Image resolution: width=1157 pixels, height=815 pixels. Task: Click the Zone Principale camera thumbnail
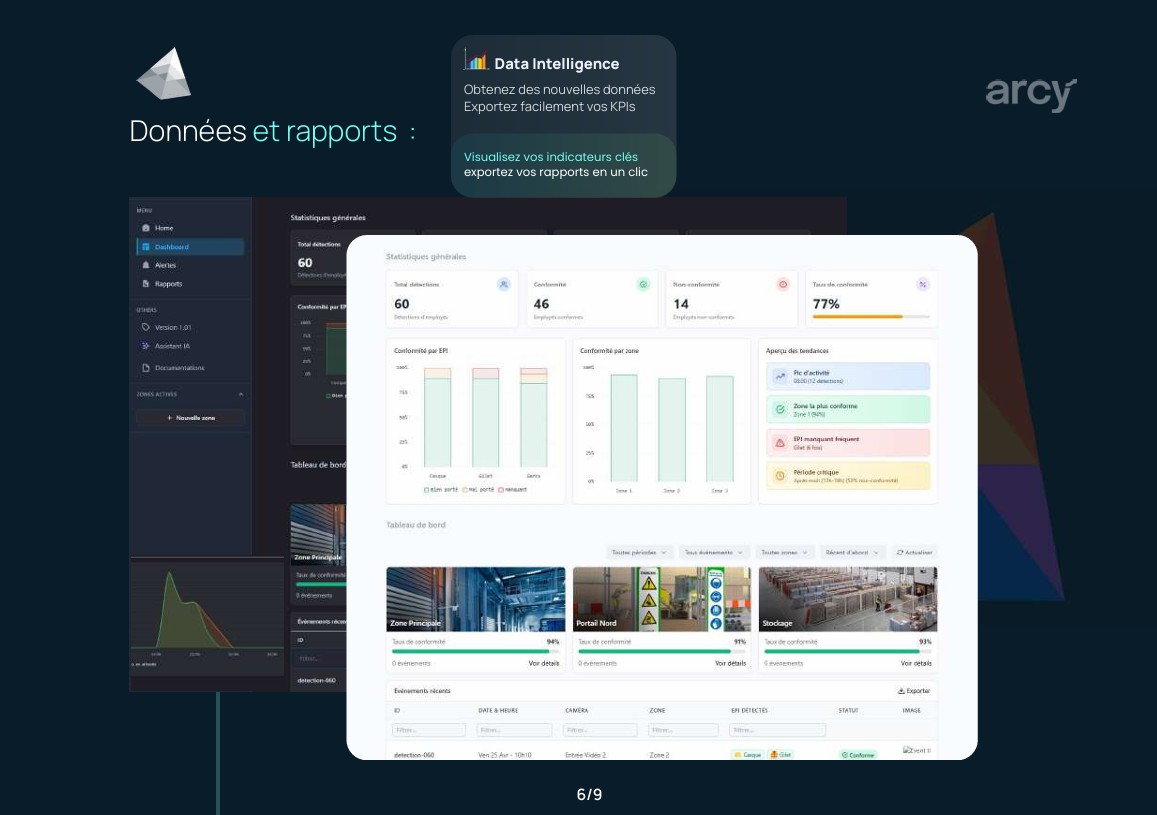click(475, 599)
